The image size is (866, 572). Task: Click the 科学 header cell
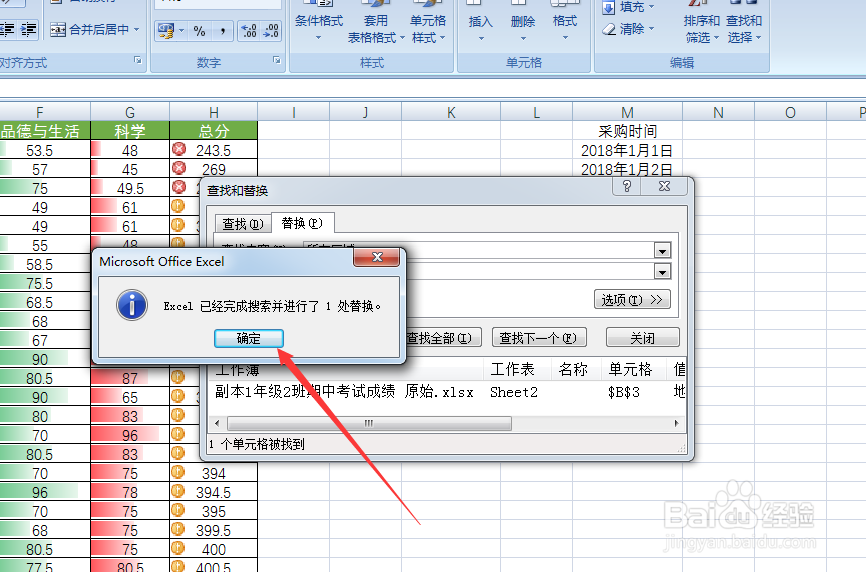(130, 131)
